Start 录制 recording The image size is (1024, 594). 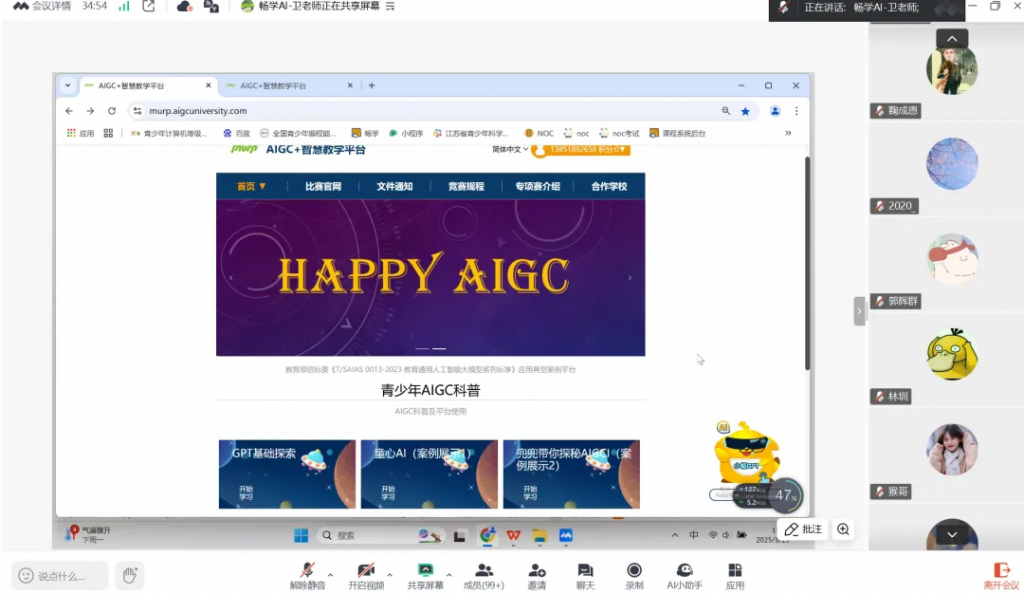(x=634, y=576)
